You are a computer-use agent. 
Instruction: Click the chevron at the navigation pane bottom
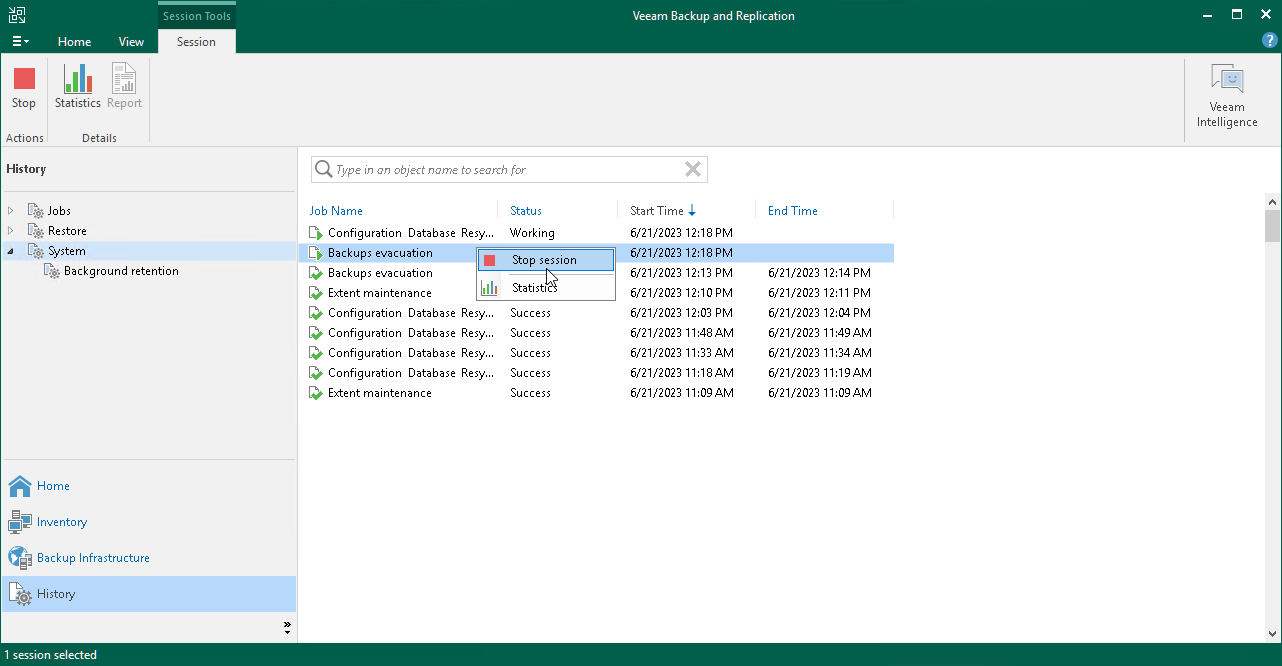tap(288, 627)
